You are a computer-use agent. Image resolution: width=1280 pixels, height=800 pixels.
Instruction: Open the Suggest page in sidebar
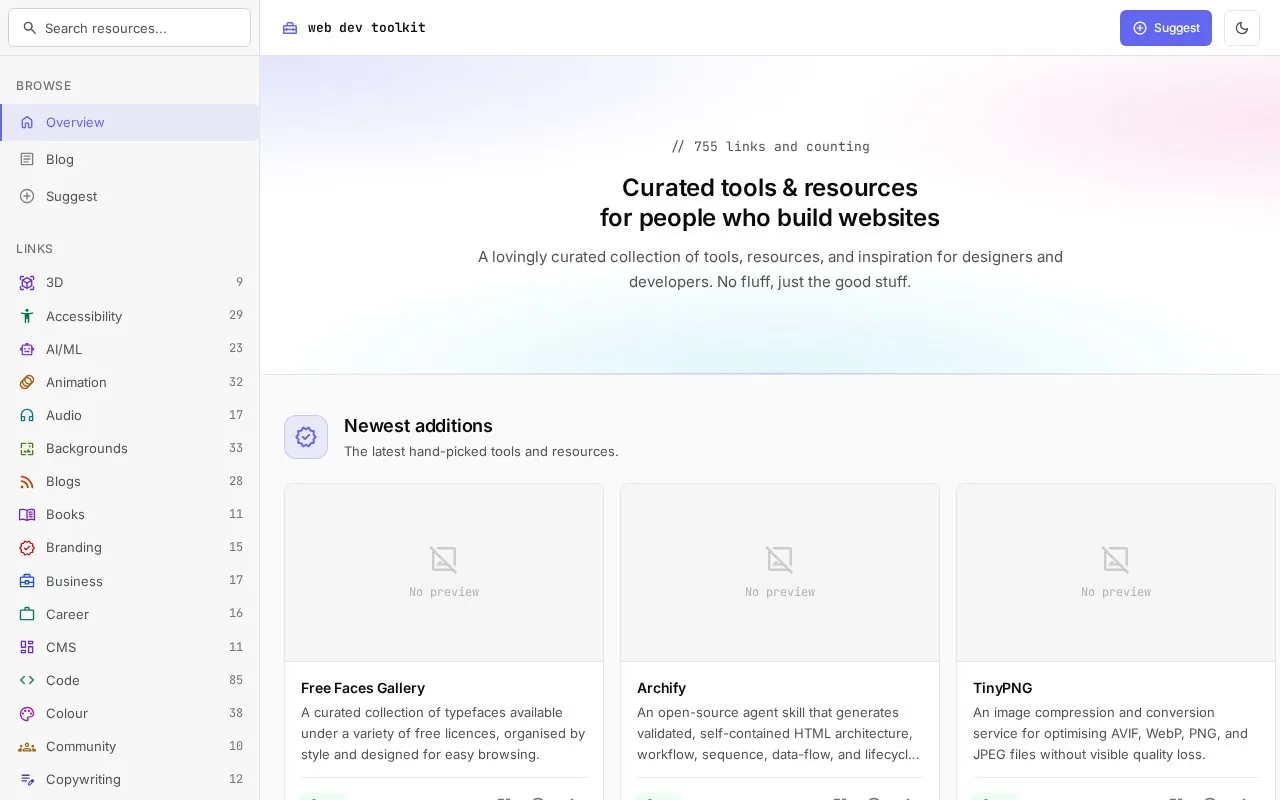coord(130,196)
